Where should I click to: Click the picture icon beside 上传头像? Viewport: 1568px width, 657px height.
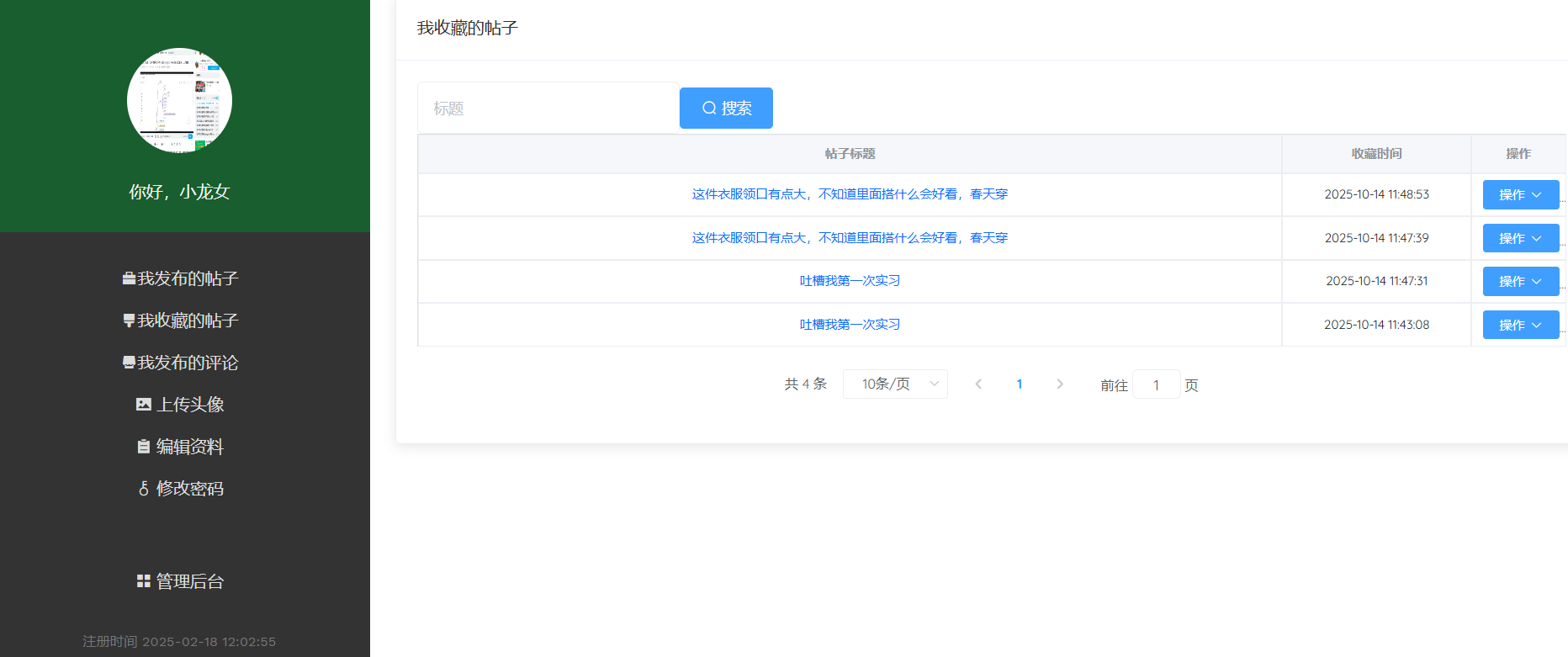(x=144, y=405)
